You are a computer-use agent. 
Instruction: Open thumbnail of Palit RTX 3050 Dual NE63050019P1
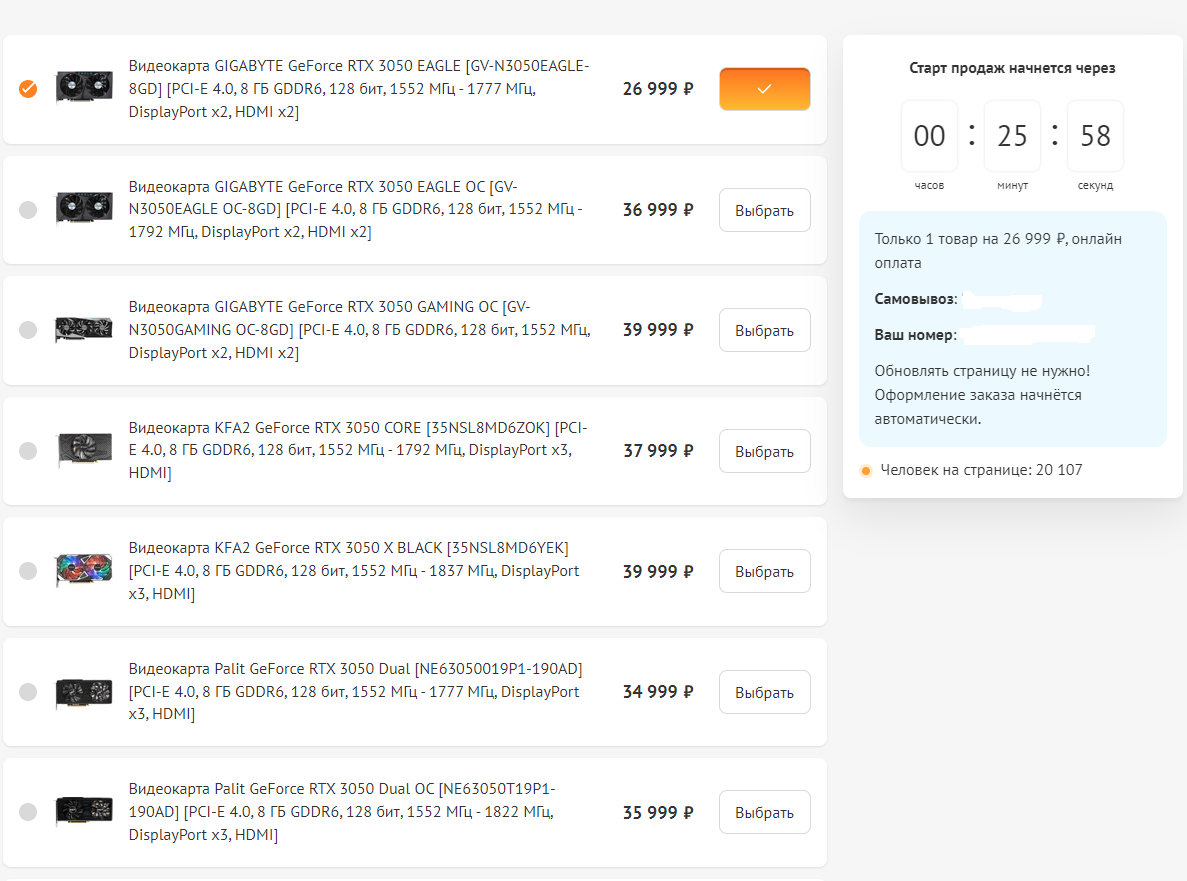tap(84, 692)
